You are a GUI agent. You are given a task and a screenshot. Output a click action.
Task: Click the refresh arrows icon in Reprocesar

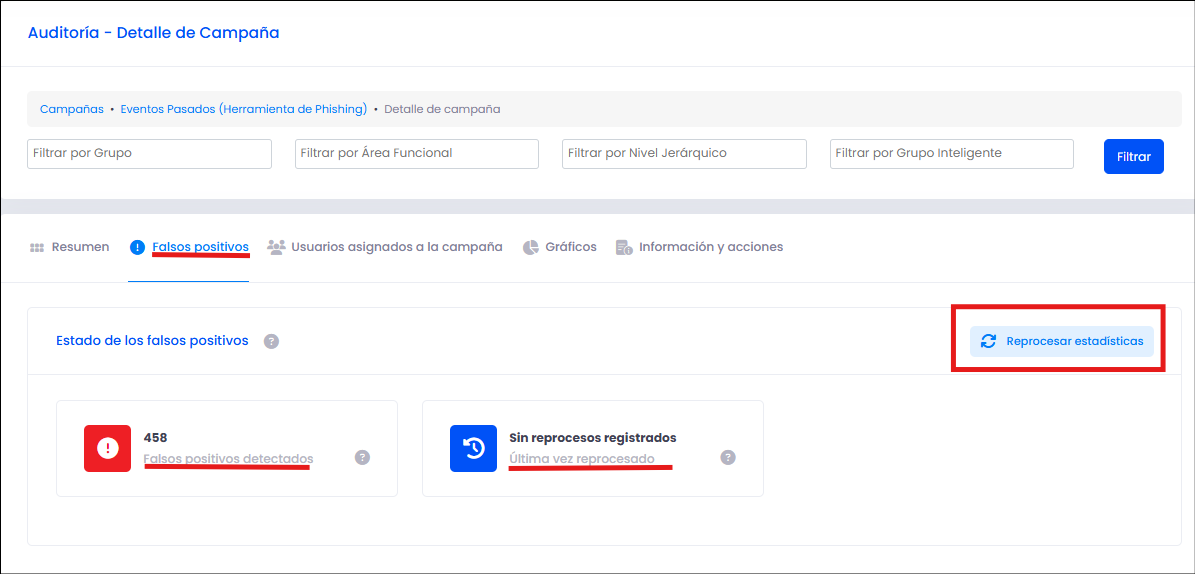tap(988, 342)
